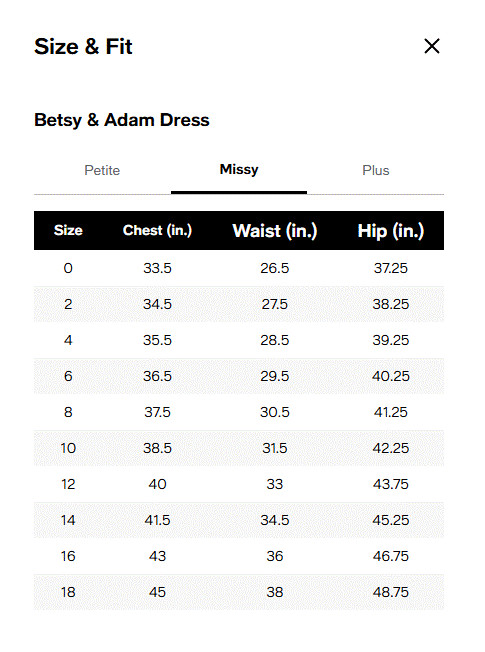Click the Hip (in.) column header
485x652 pixels.
[x=391, y=231]
